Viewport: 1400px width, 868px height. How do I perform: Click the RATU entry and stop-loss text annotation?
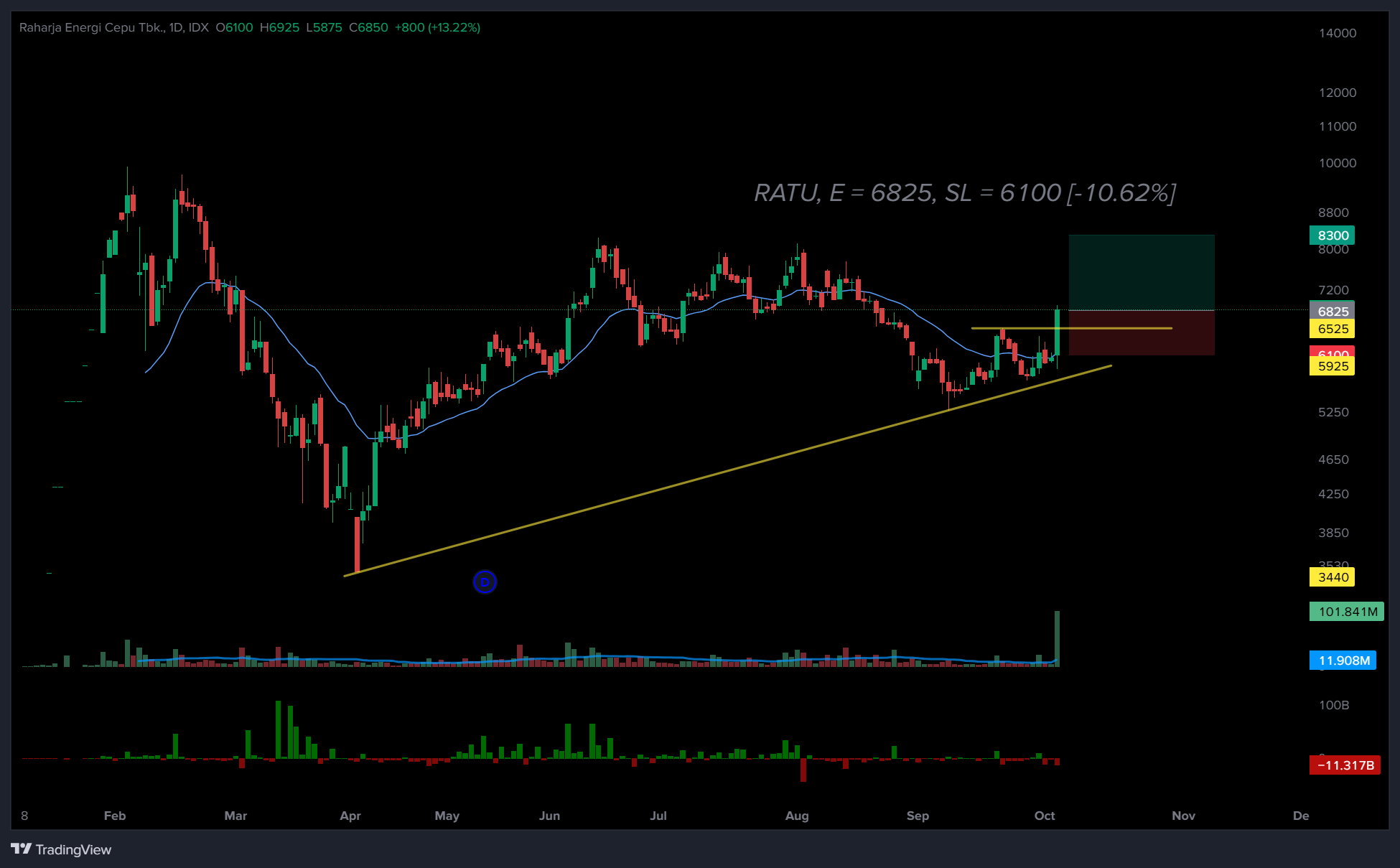pos(964,192)
